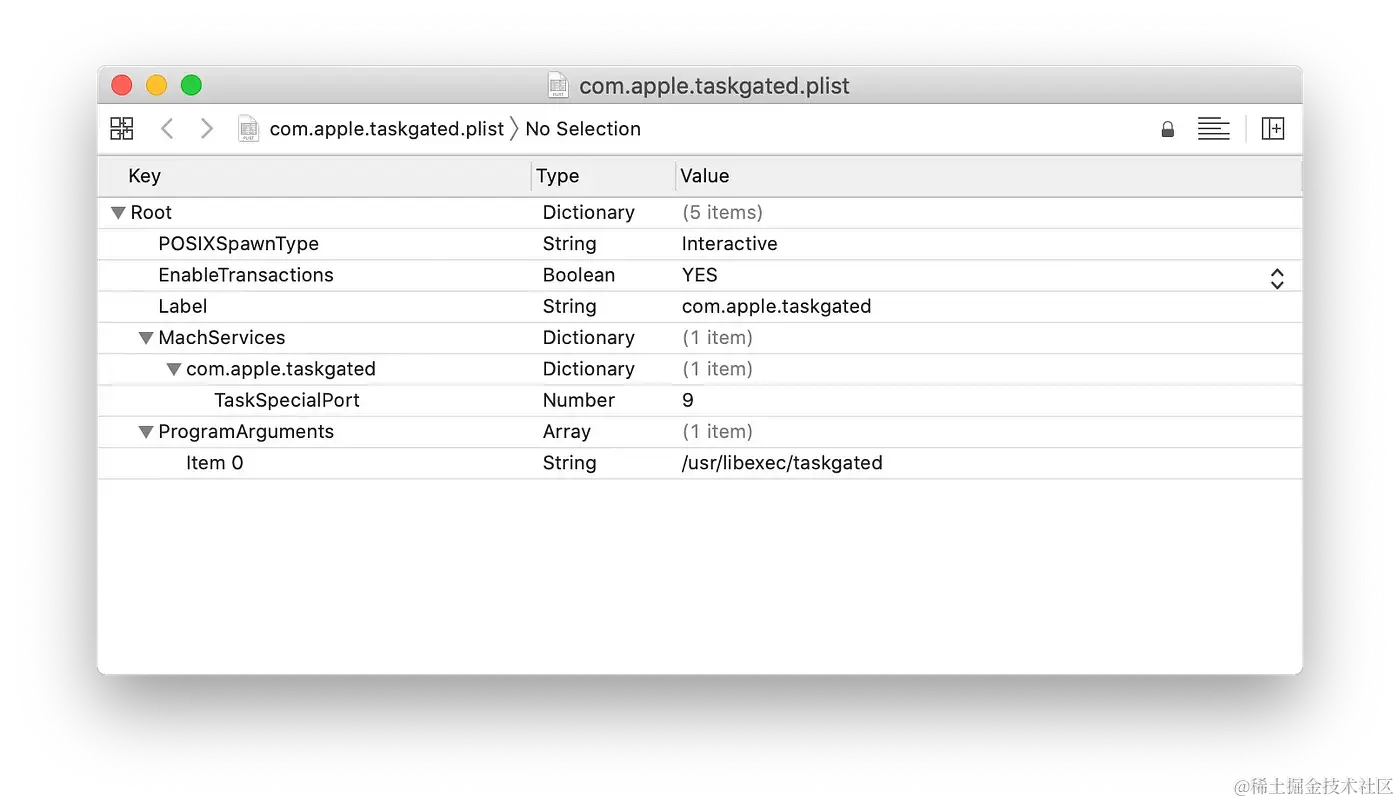1400x803 pixels.
Task: Add an editor with the split icon
Action: [x=1272, y=128]
